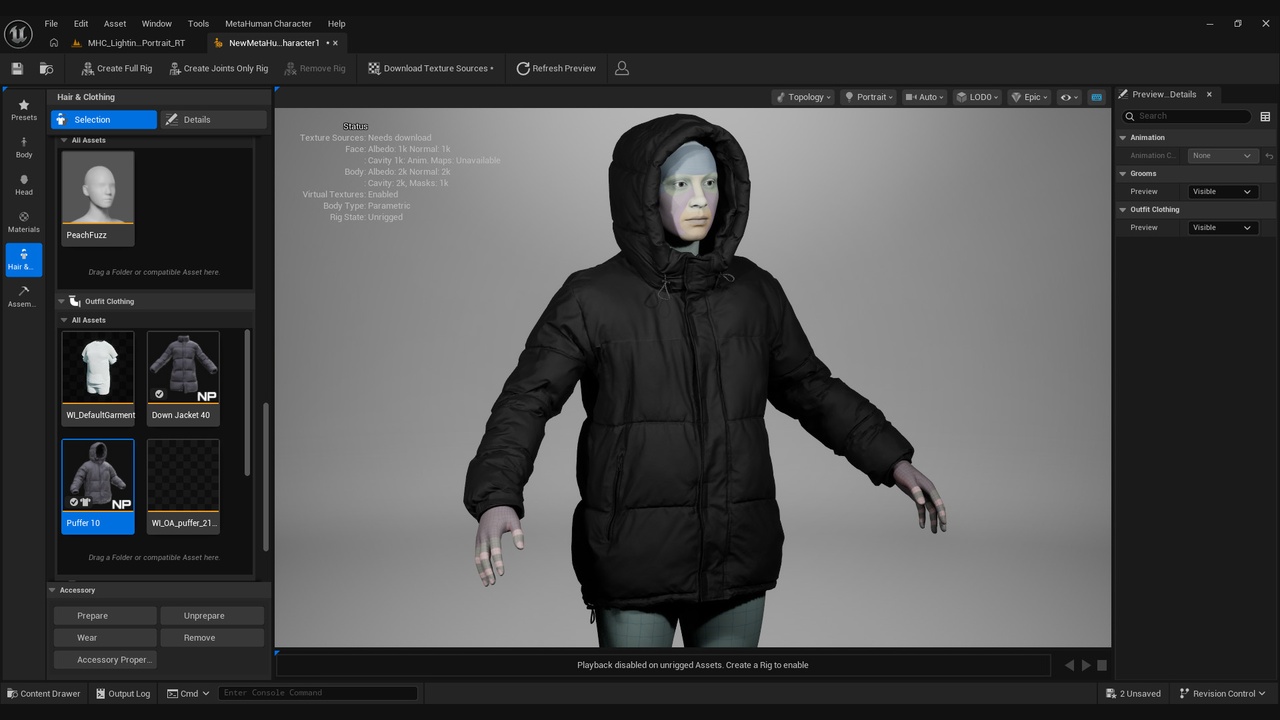This screenshot has width=1280, height=720.
Task: Open the Output Log
Action: click(123, 693)
